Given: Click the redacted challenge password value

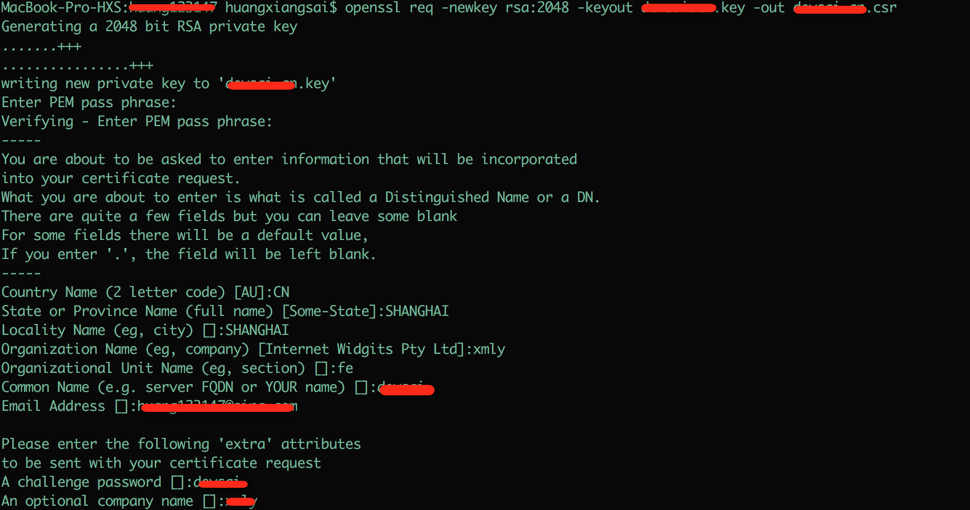Looking at the screenshot, I should (x=220, y=483).
